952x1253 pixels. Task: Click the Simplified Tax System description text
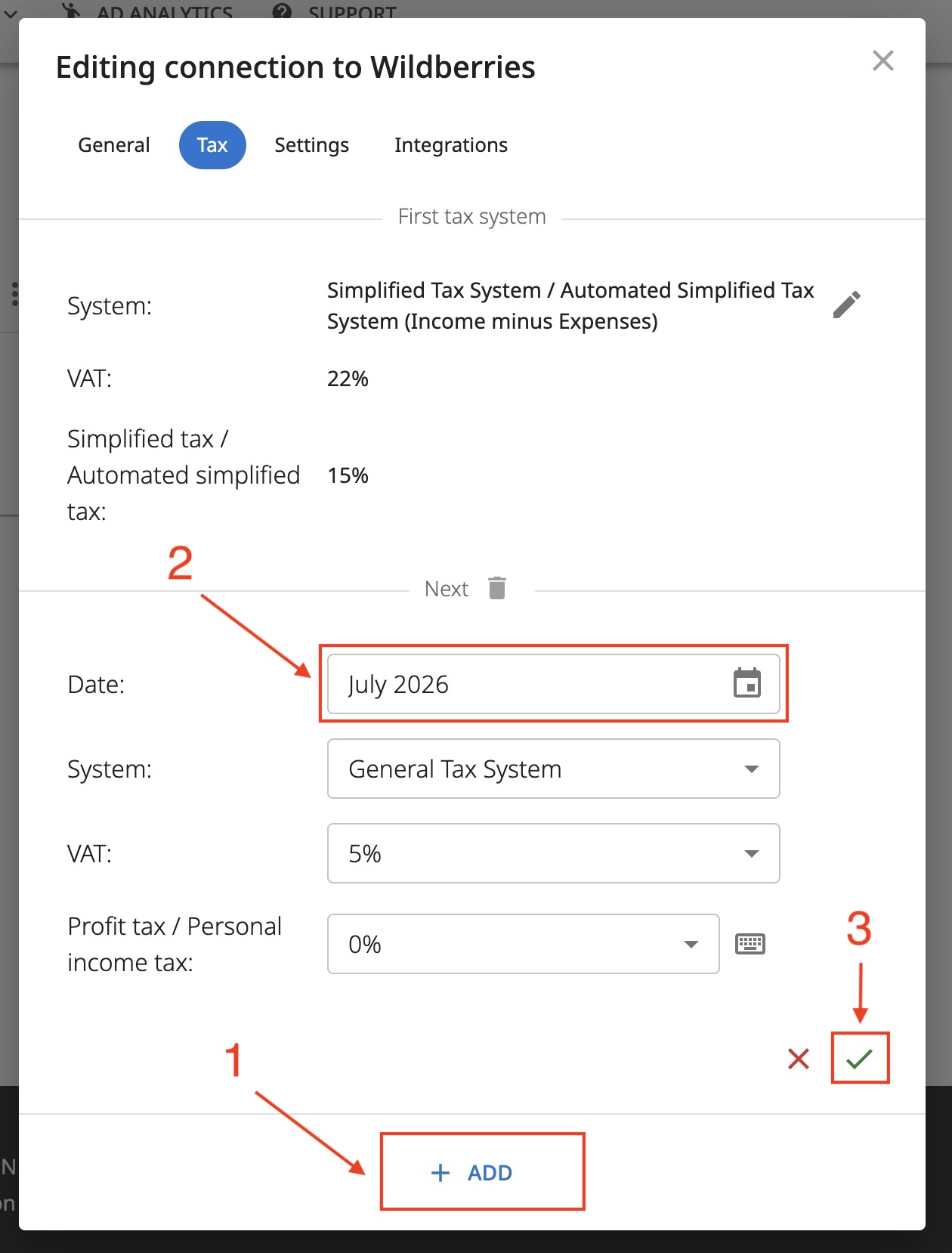point(570,305)
